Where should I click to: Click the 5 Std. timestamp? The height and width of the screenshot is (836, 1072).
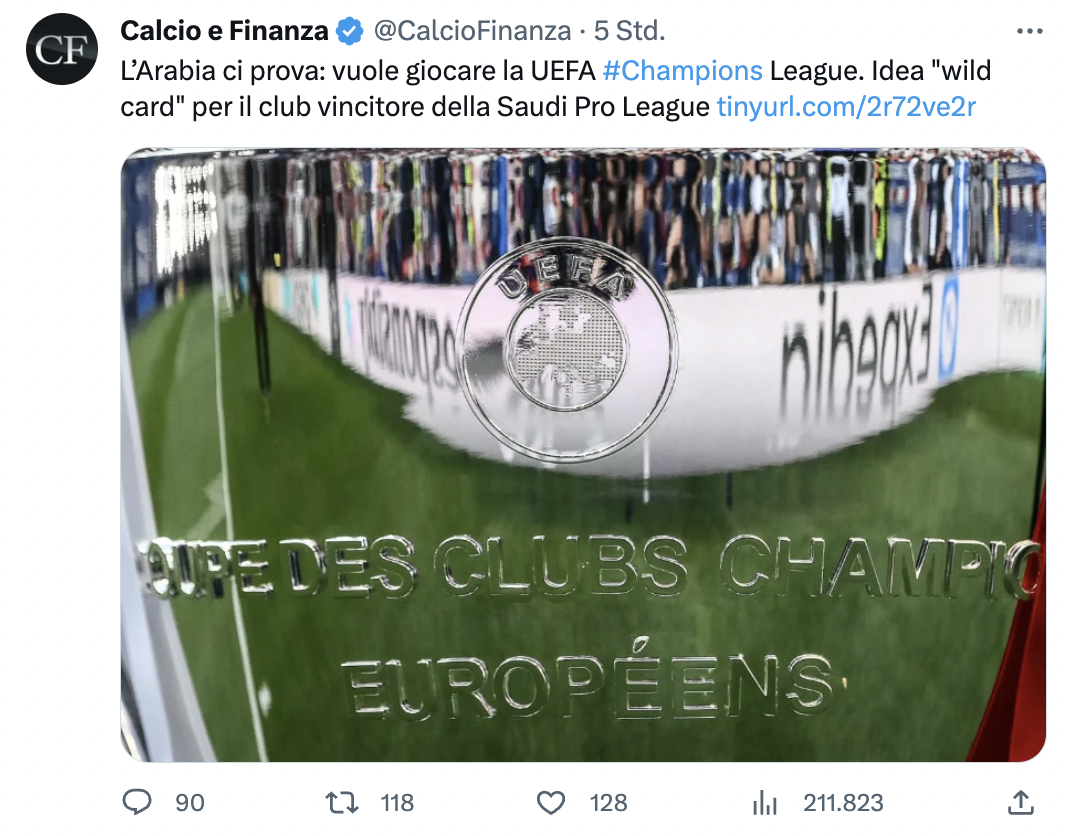point(630,31)
